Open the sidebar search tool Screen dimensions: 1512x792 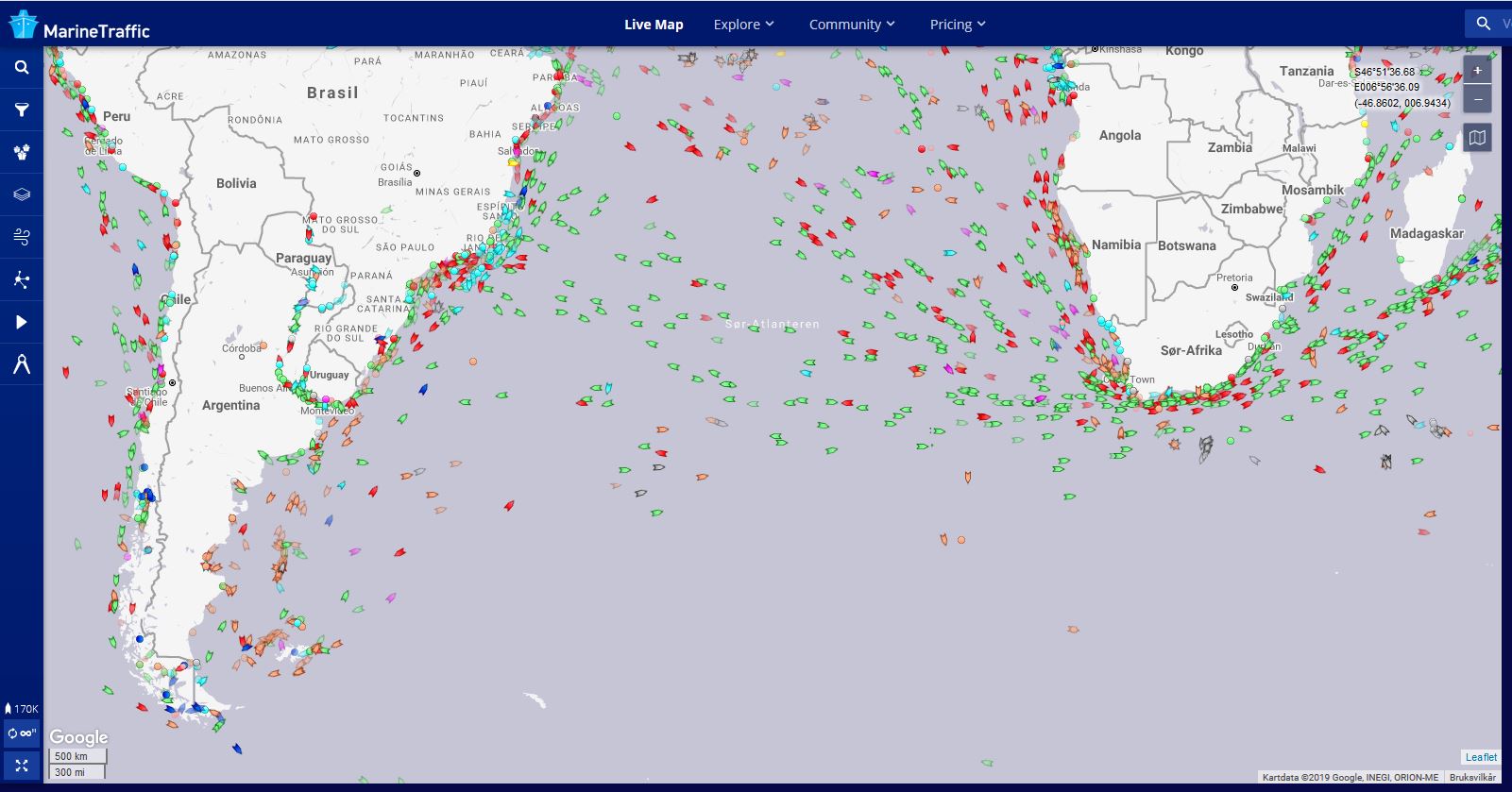(22, 68)
